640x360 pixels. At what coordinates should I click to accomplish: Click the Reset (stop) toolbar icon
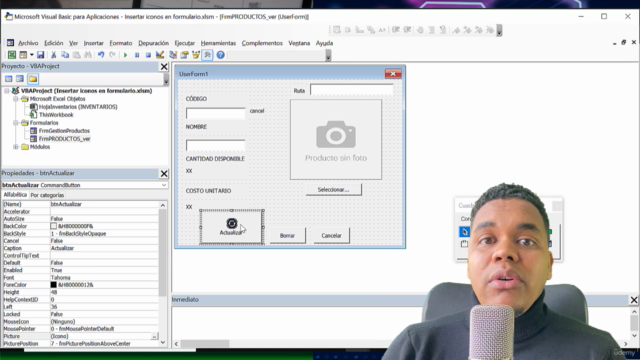(x=148, y=55)
